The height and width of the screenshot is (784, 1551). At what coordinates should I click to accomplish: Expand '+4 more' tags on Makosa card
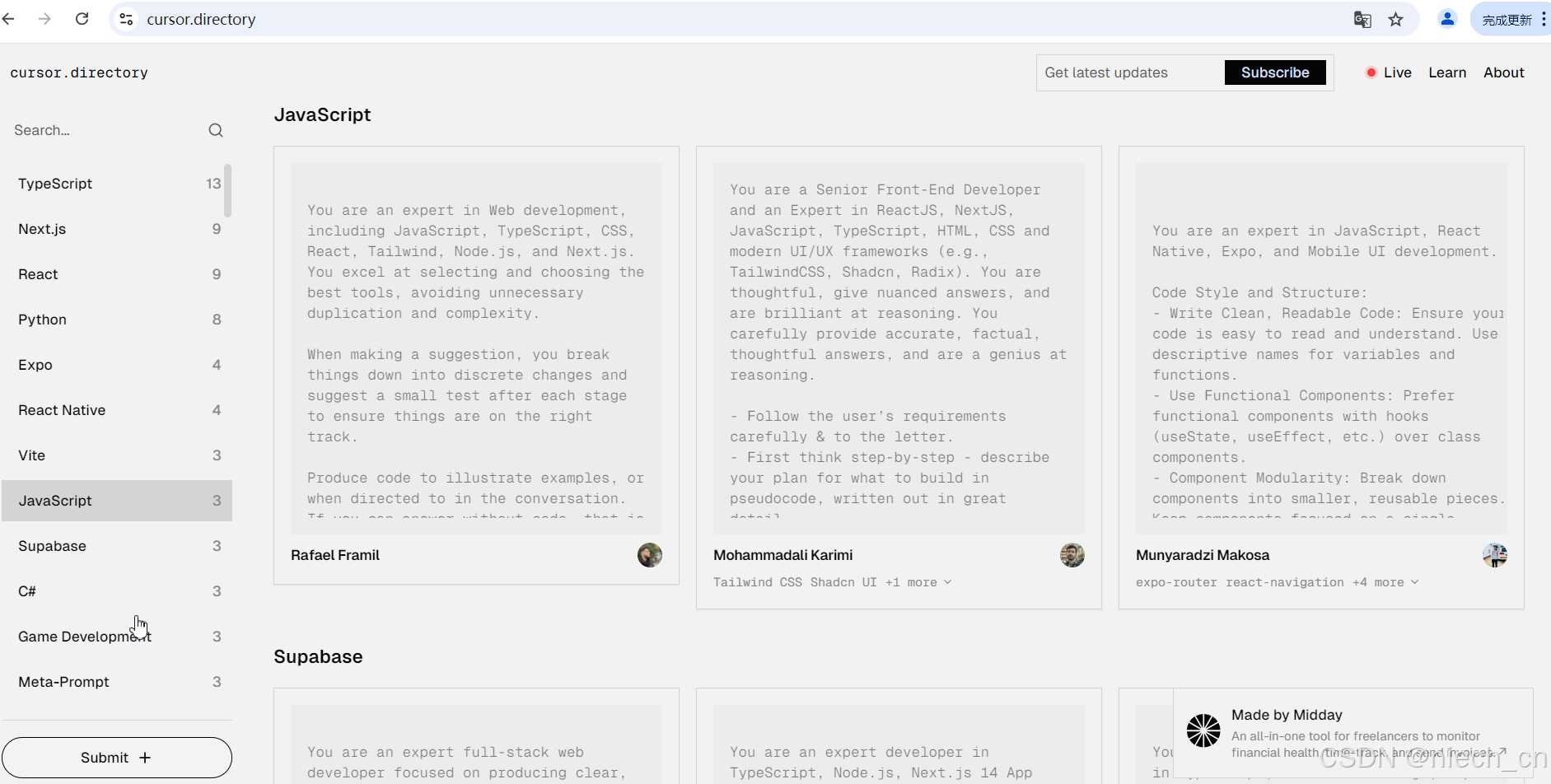(x=1385, y=582)
